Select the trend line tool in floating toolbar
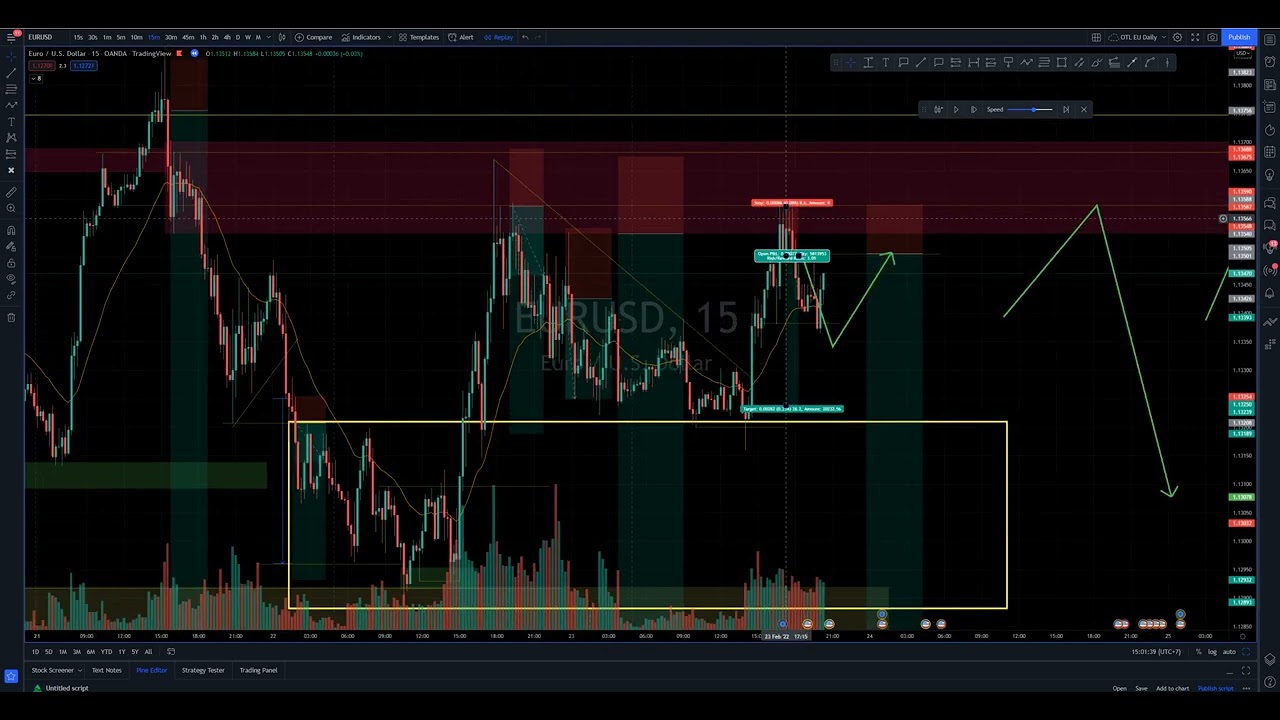 920,62
